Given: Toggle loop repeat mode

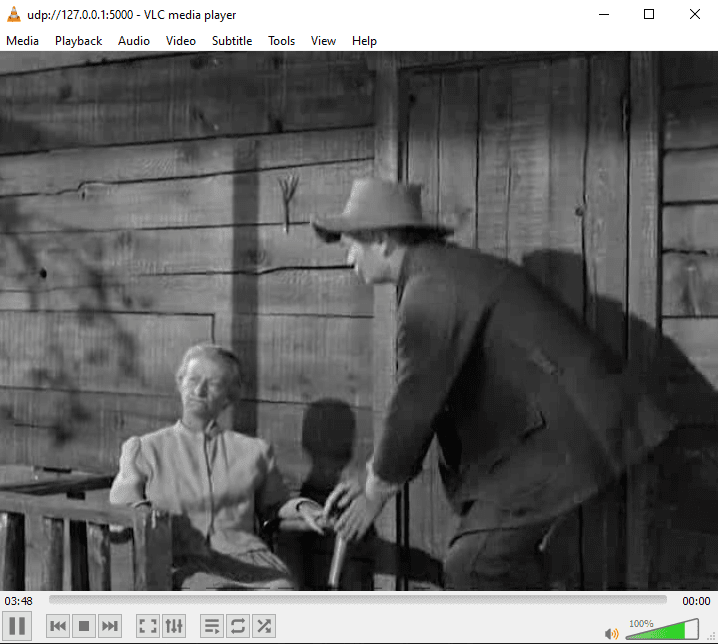Looking at the screenshot, I should [x=238, y=626].
